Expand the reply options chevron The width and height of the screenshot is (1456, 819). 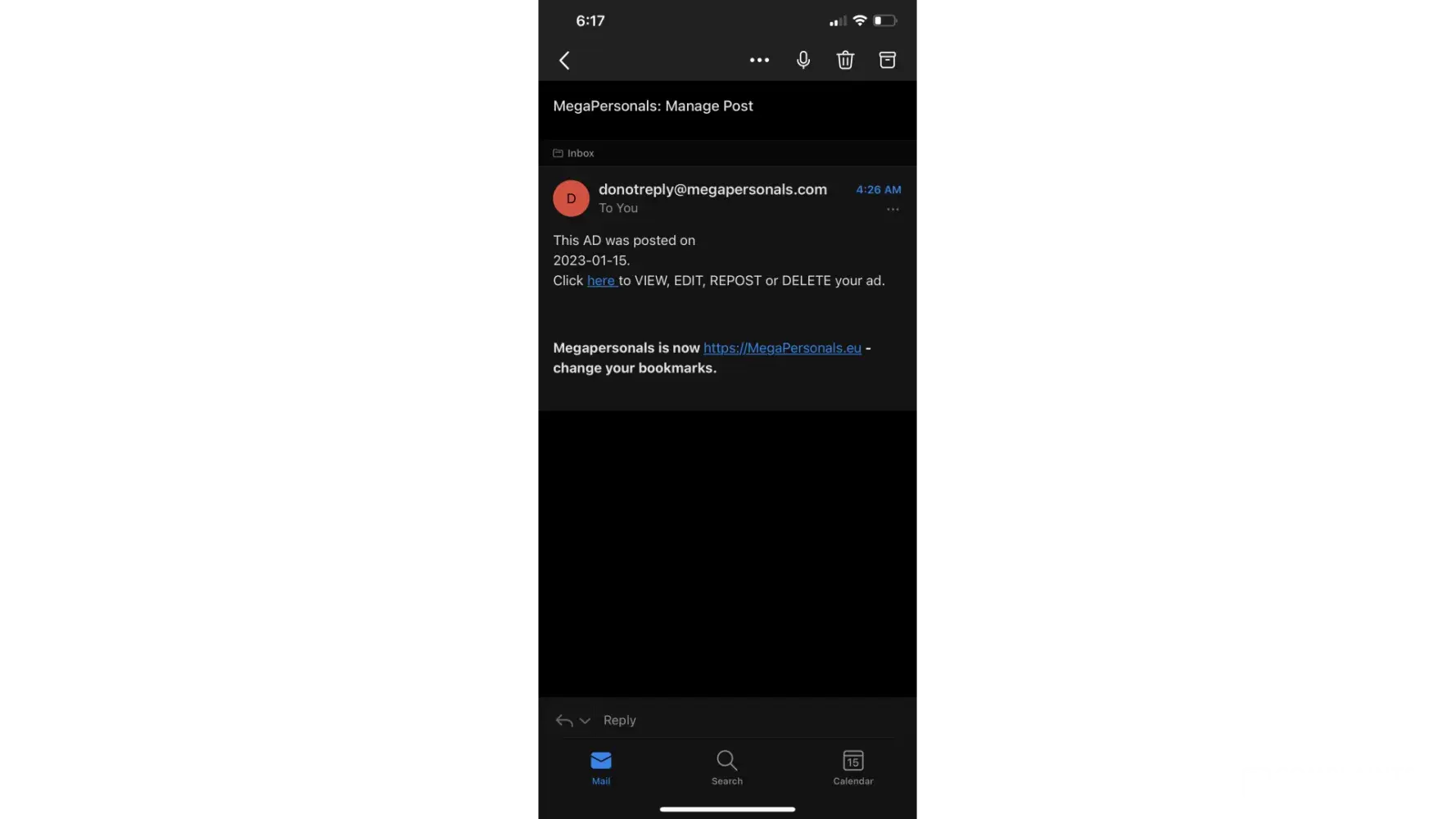pos(585,721)
